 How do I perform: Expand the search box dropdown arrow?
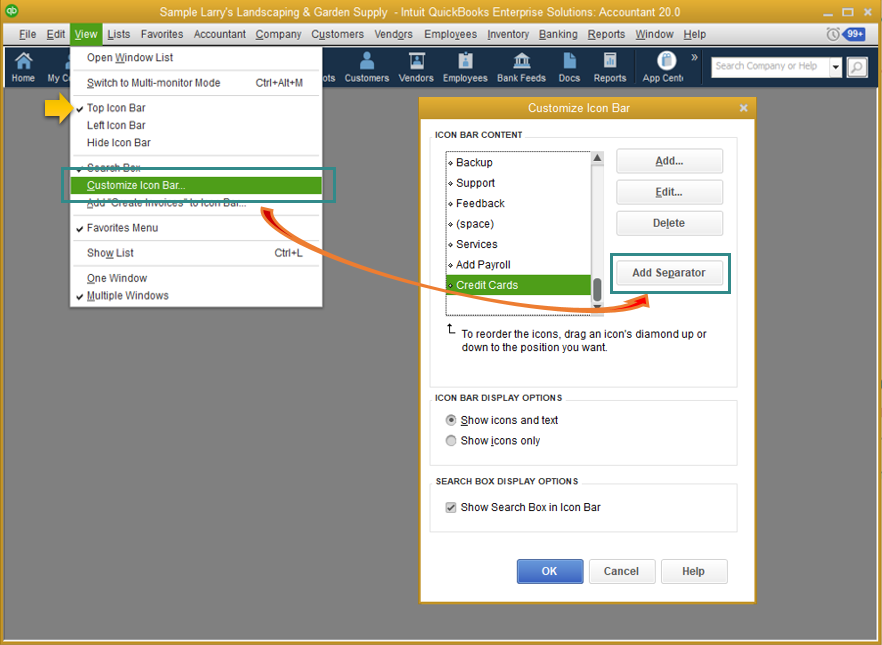pos(835,67)
